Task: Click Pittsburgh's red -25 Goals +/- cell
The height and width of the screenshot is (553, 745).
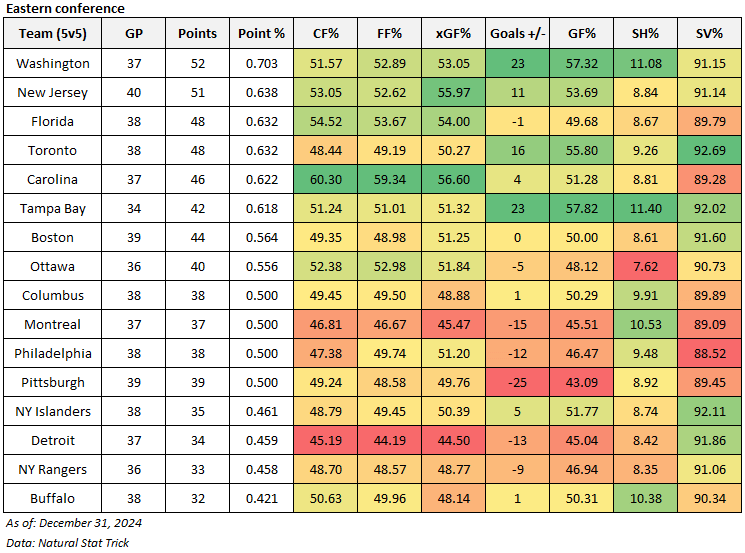Action: click(518, 382)
